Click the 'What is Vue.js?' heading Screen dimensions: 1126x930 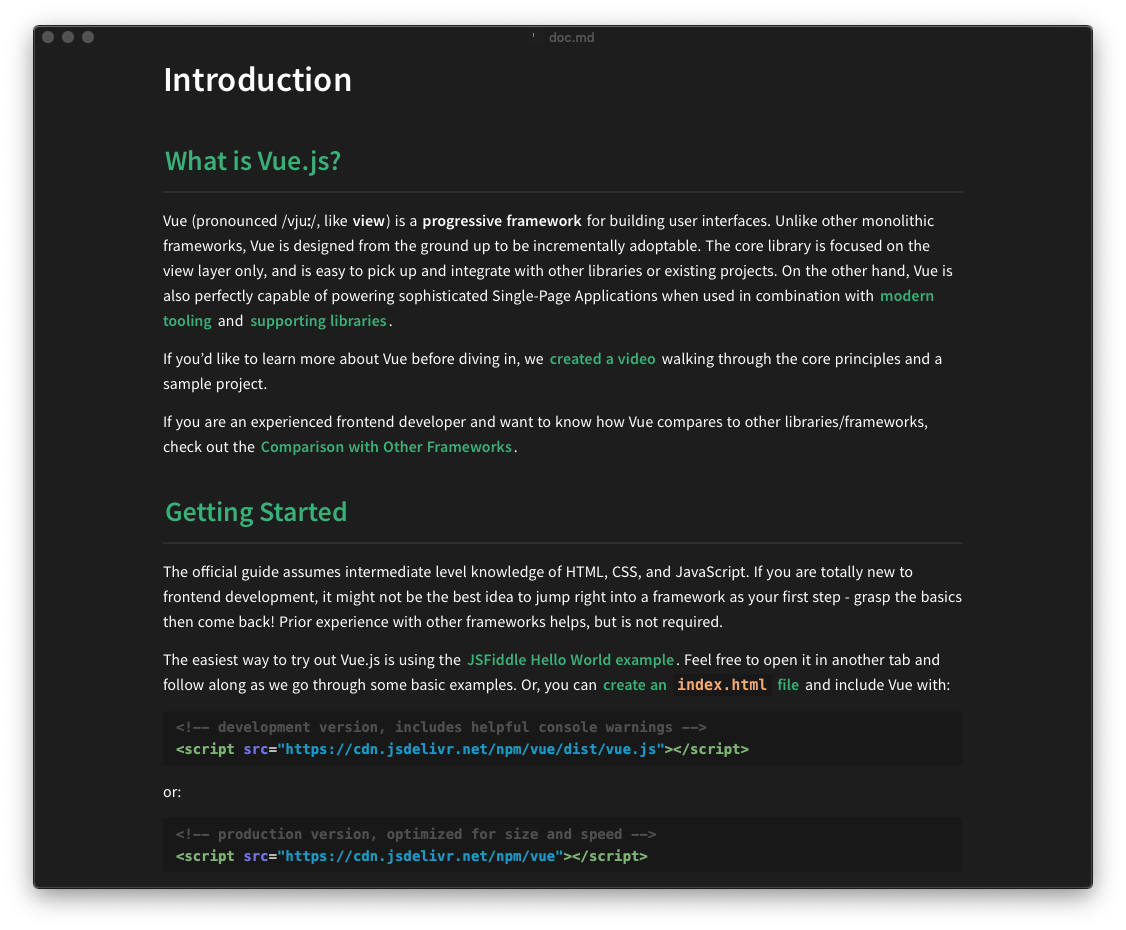click(253, 161)
